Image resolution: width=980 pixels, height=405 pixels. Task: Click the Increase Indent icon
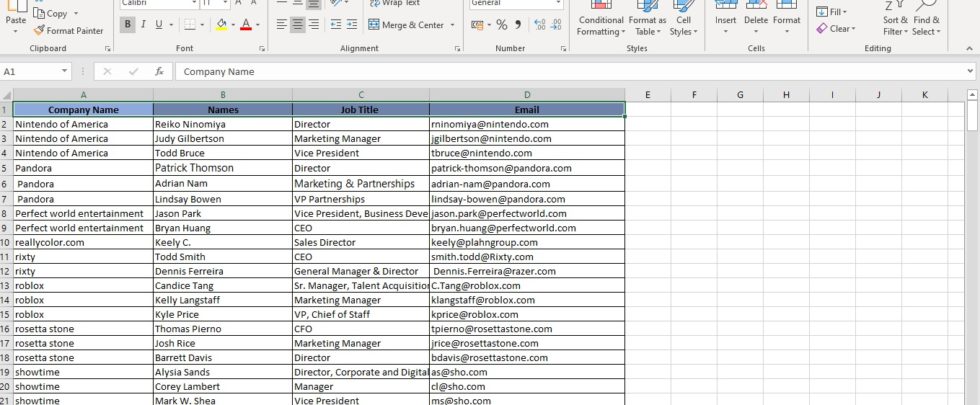click(351, 25)
